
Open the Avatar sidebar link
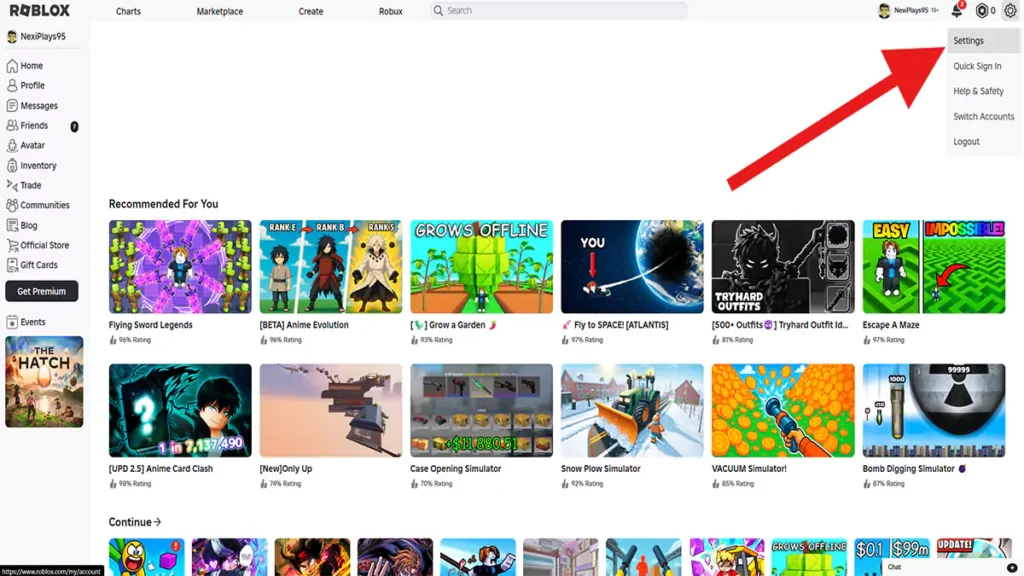[x=33, y=146]
